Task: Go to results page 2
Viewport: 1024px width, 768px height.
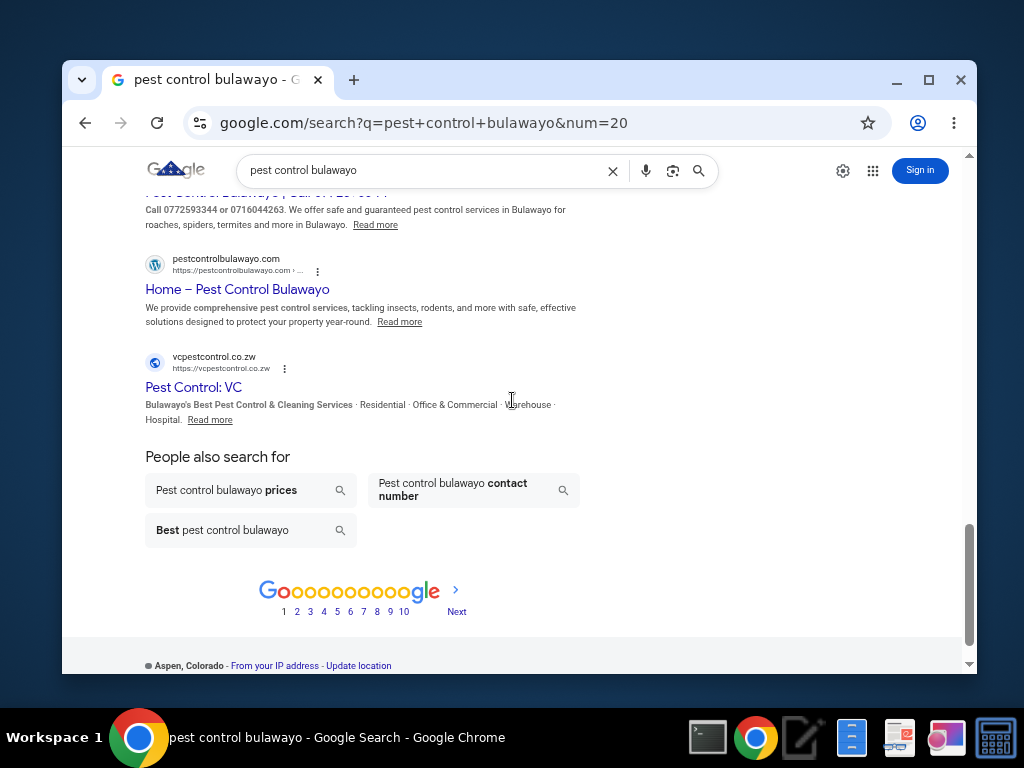Action: (297, 612)
